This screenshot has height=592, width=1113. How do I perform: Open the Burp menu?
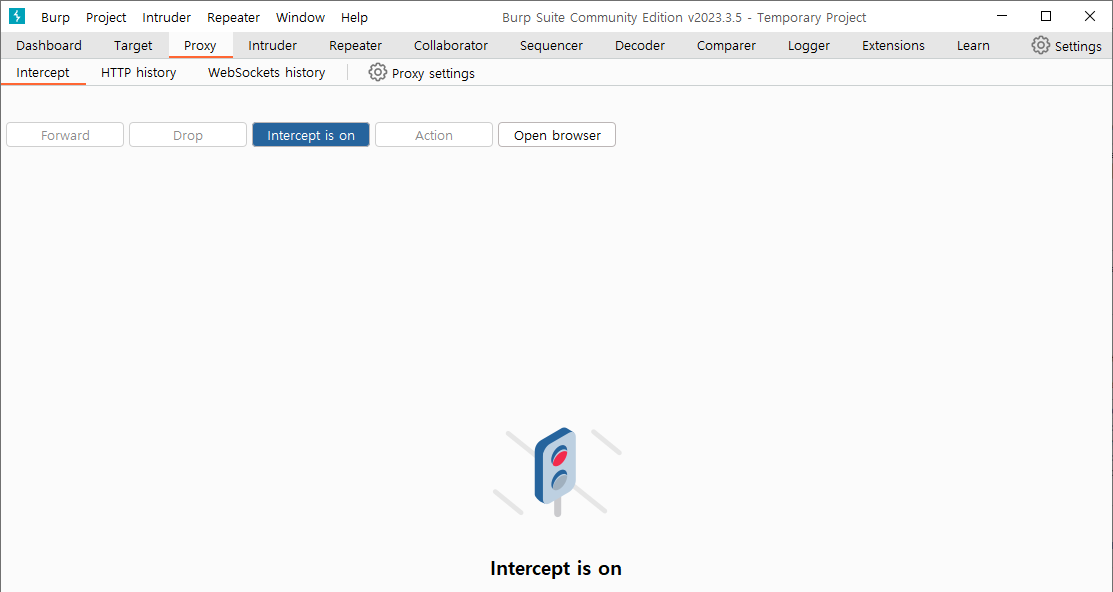[55, 18]
